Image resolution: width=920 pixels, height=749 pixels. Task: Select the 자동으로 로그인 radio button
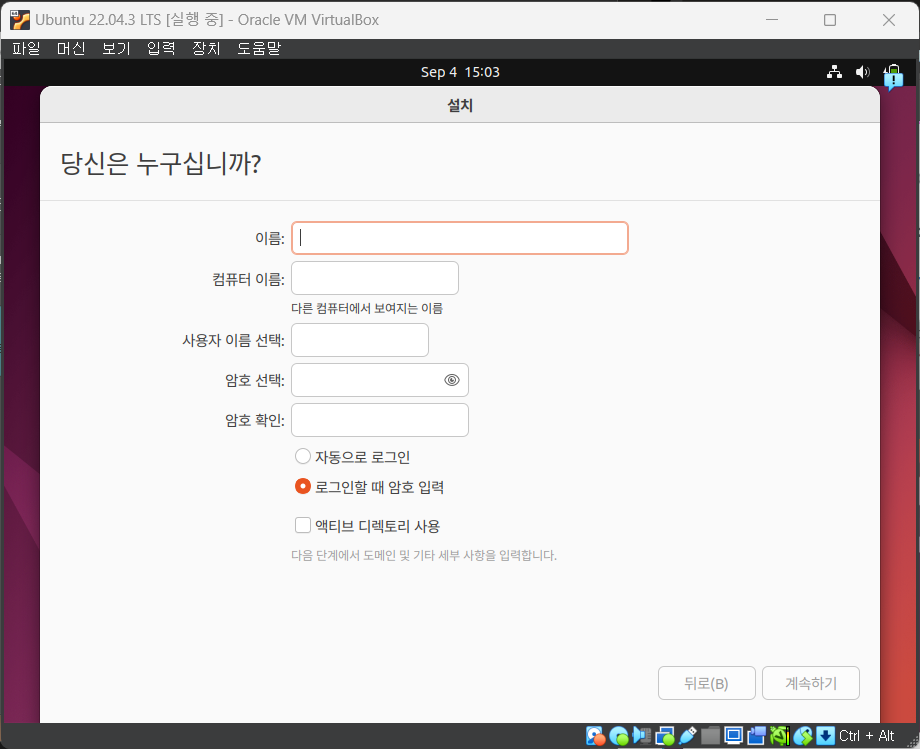tap(303, 456)
